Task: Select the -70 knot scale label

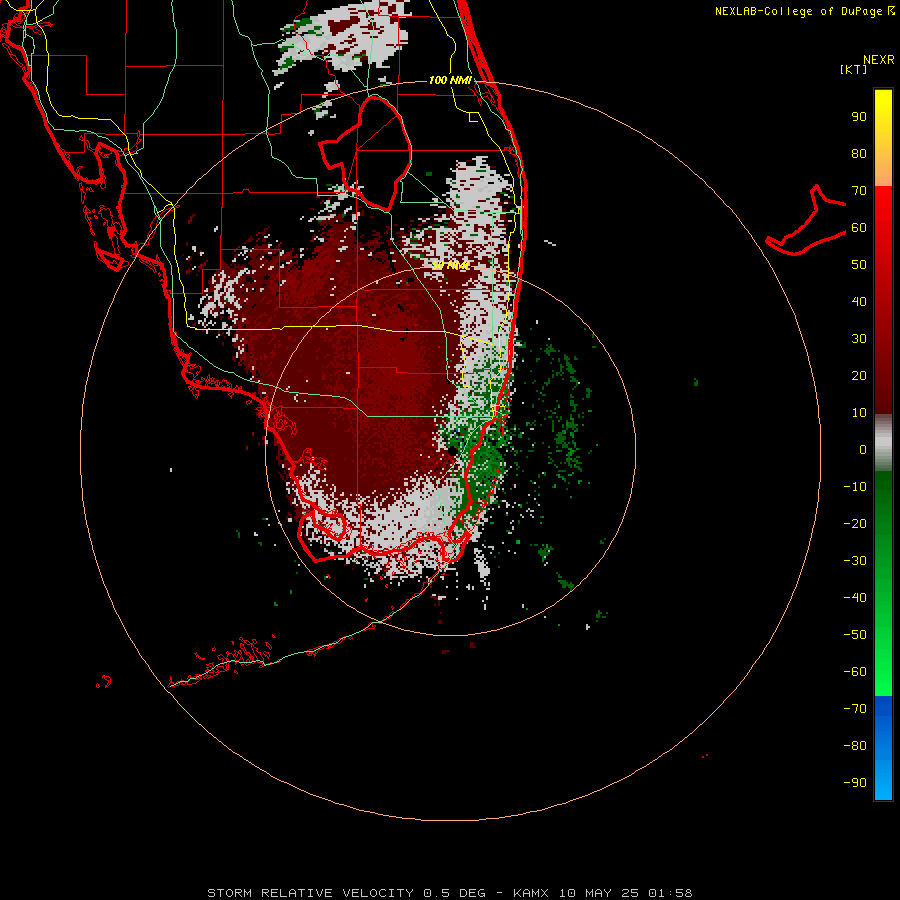Action: [x=855, y=709]
